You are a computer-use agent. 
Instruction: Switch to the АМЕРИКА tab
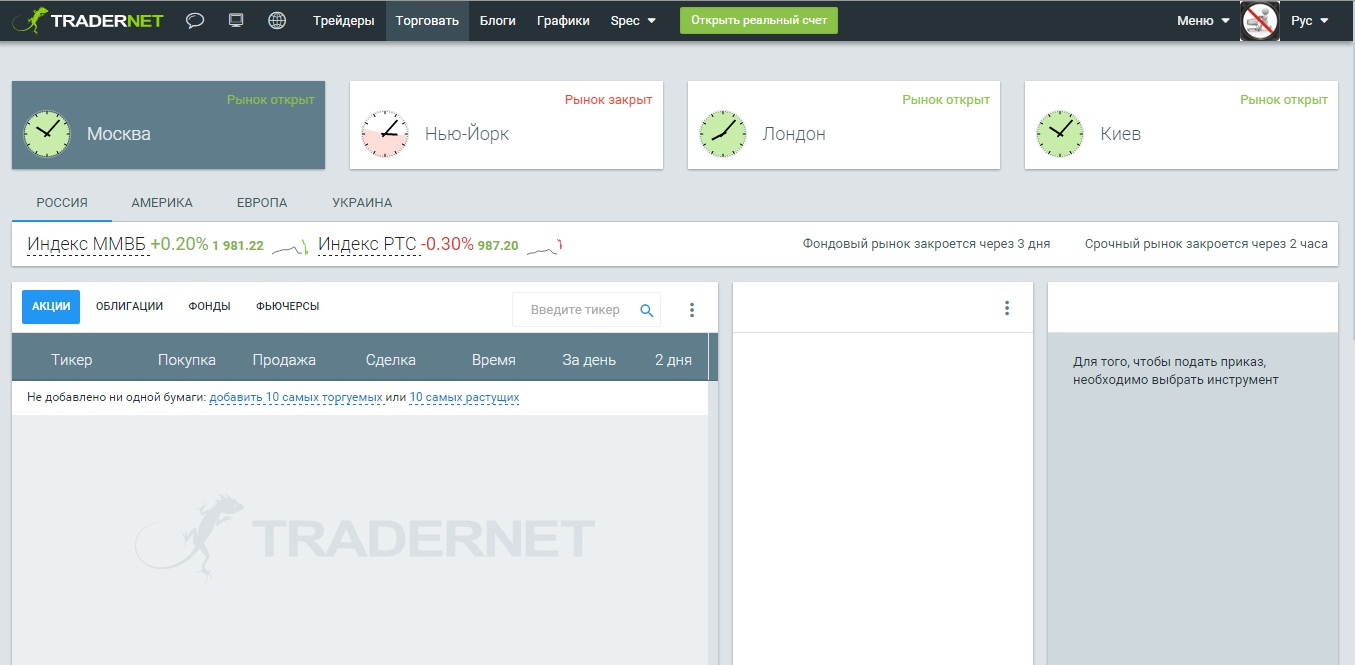point(162,202)
